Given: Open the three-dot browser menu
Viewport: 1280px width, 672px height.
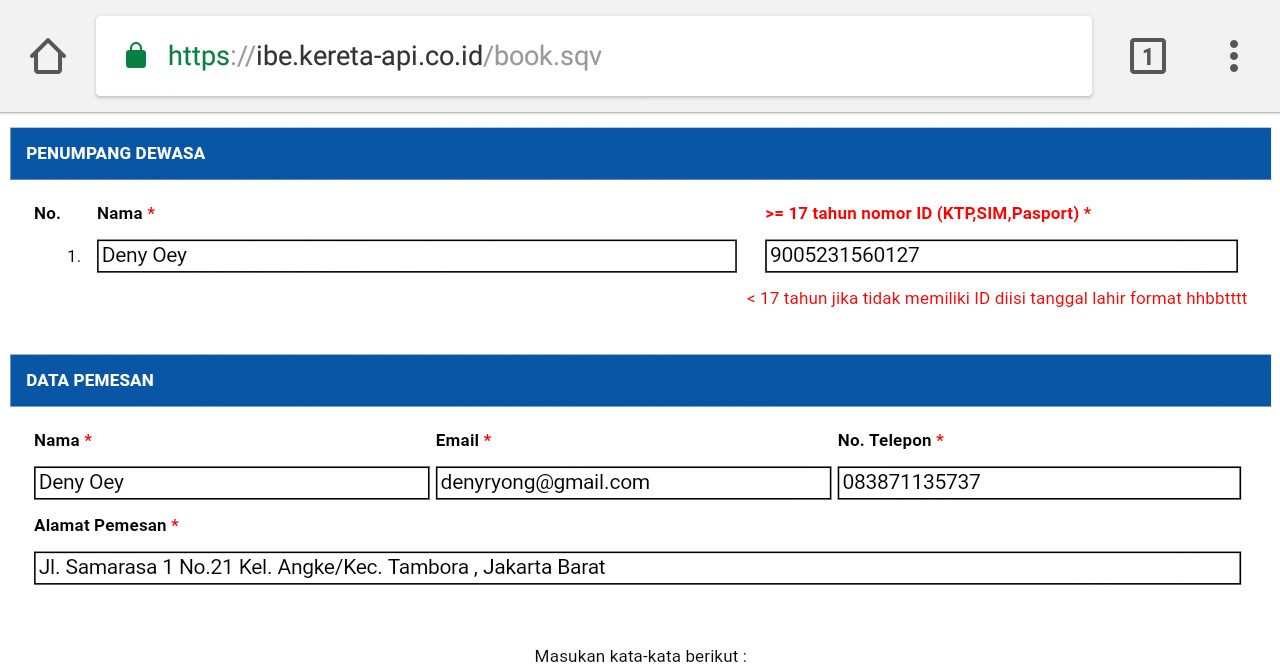Looking at the screenshot, I should click(x=1234, y=56).
